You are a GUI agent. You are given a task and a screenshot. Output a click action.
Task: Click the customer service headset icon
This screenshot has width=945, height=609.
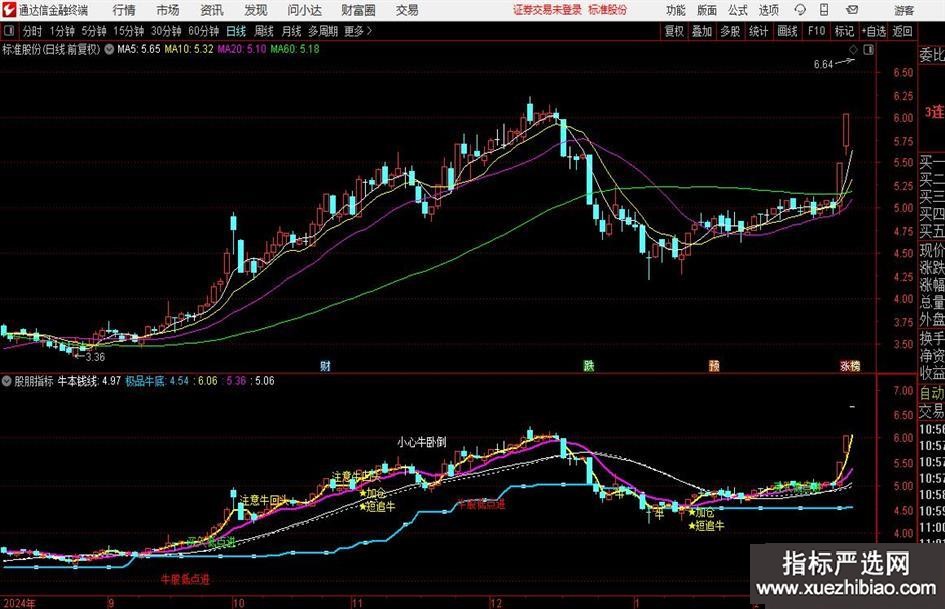(x=800, y=10)
